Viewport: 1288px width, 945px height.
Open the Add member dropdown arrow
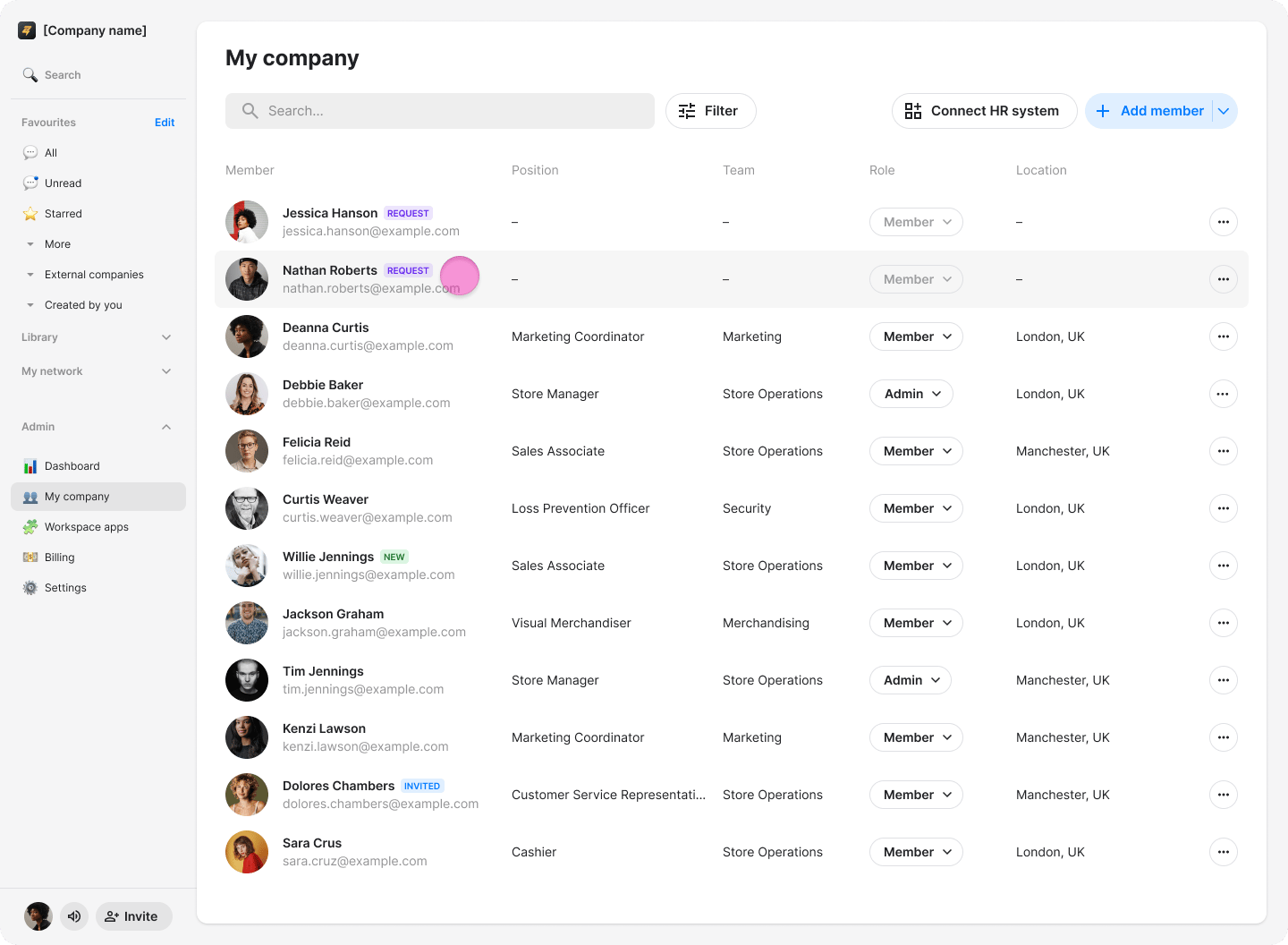(1224, 111)
